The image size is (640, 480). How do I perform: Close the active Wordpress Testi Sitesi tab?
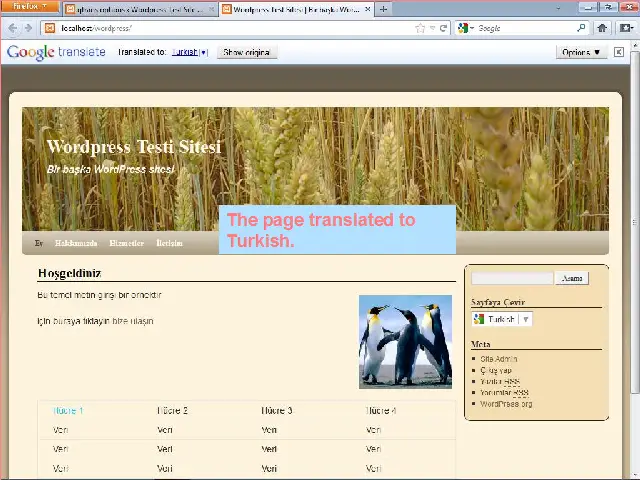[367, 9]
